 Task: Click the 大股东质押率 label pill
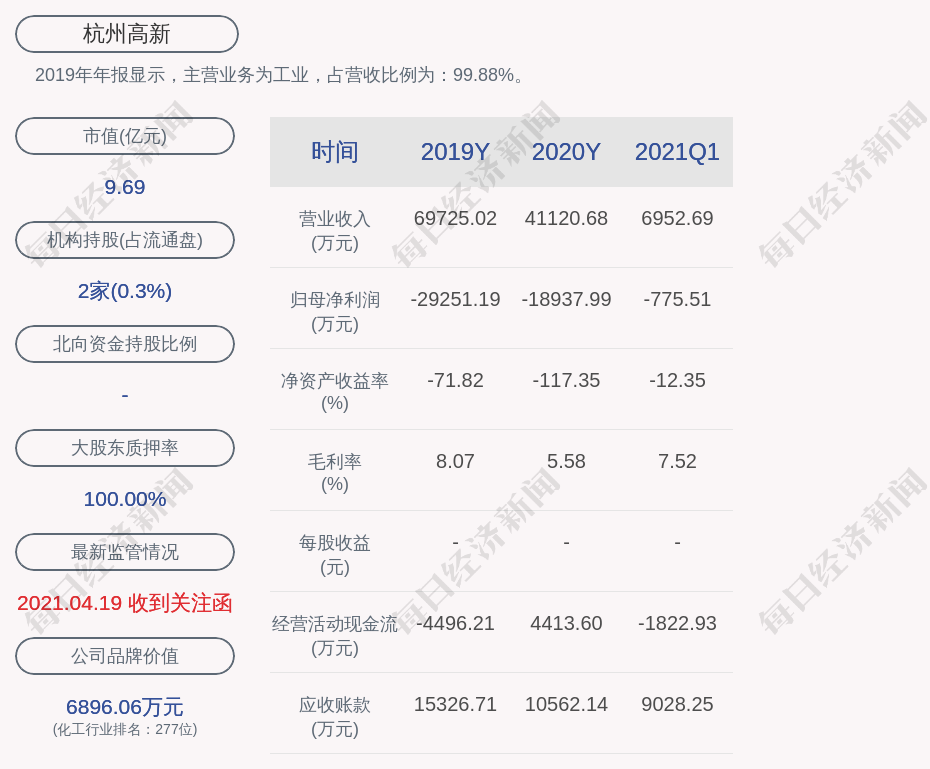coord(125,448)
